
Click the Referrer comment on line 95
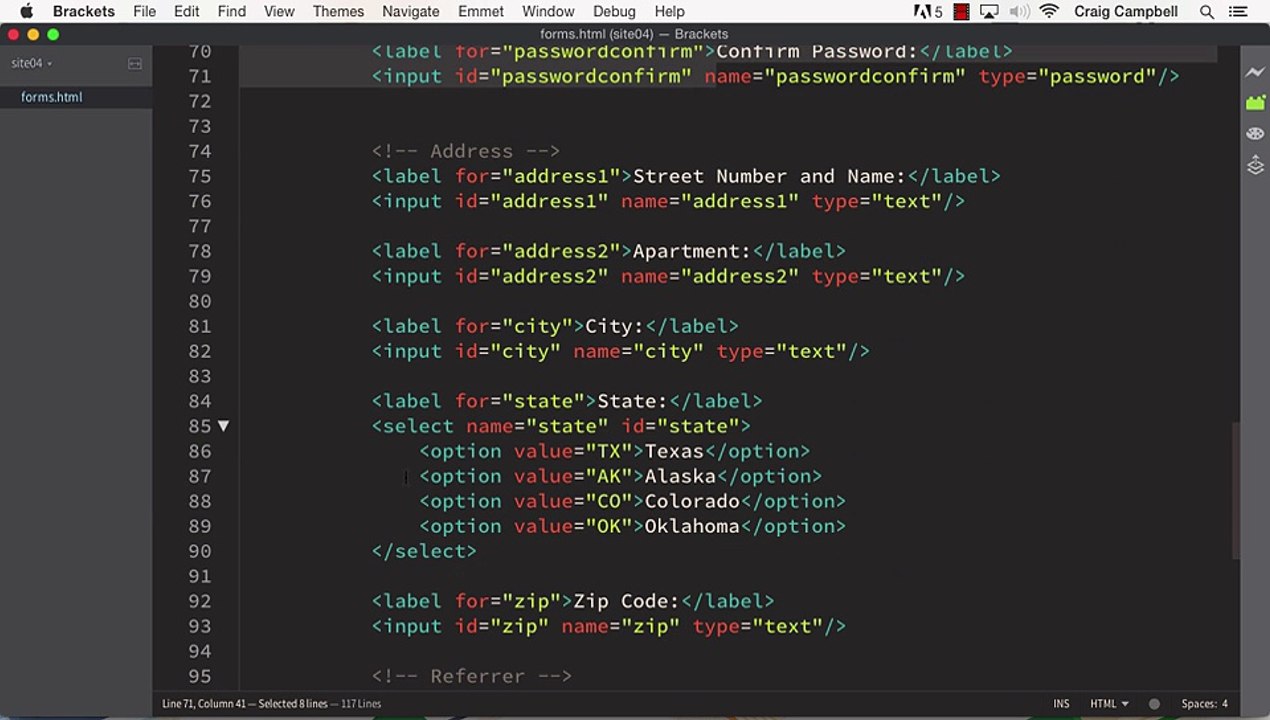point(472,676)
